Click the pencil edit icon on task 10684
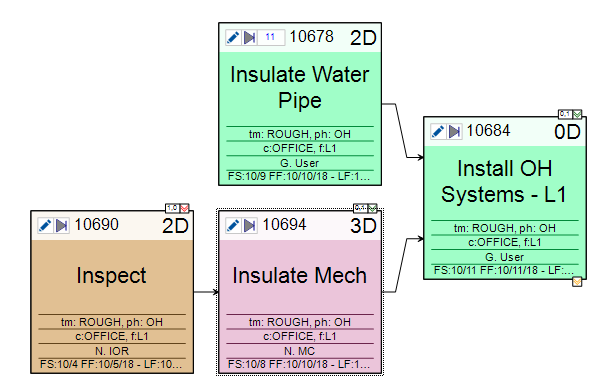 click(x=438, y=131)
